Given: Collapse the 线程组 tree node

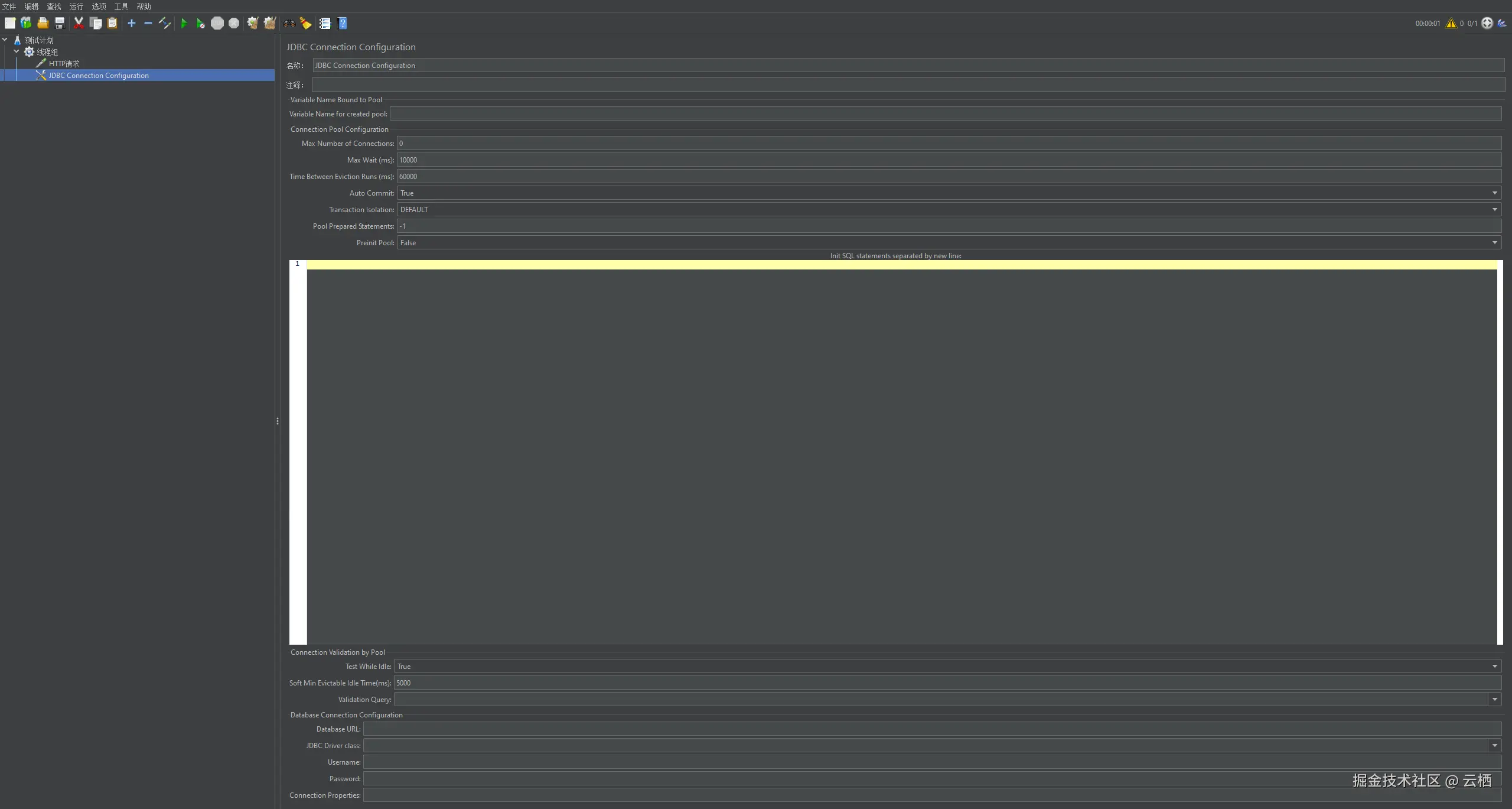Looking at the screenshot, I should [x=17, y=52].
